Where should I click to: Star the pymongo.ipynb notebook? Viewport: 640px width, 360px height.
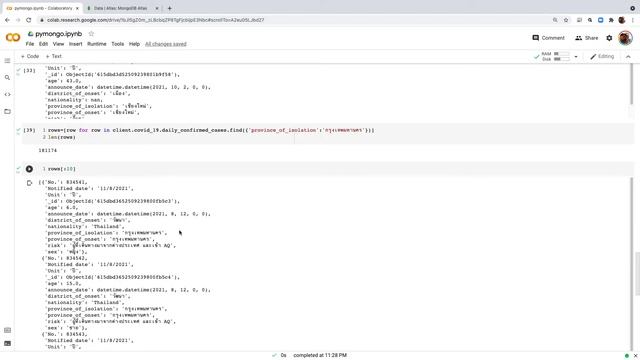pos(91,34)
